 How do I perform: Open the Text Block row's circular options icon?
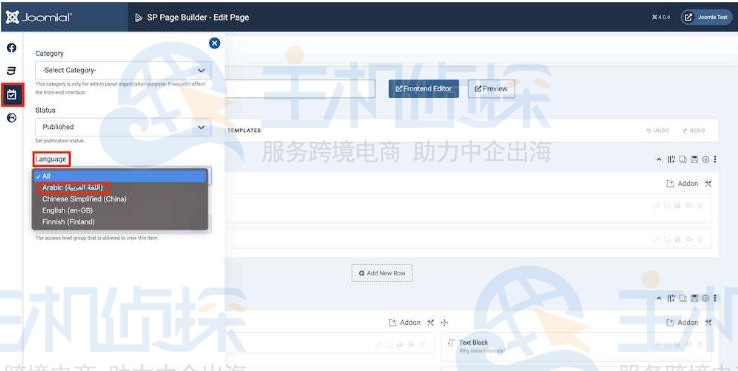706,298
